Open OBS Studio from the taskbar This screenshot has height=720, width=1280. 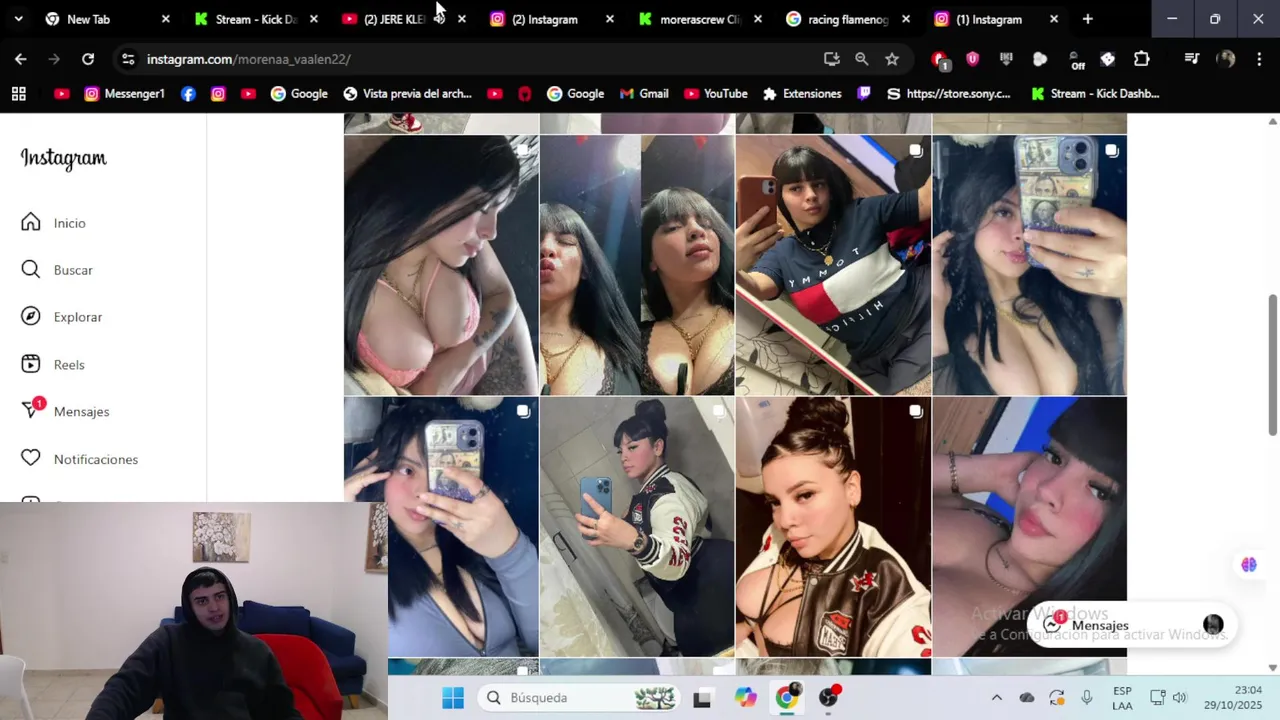point(829,698)
